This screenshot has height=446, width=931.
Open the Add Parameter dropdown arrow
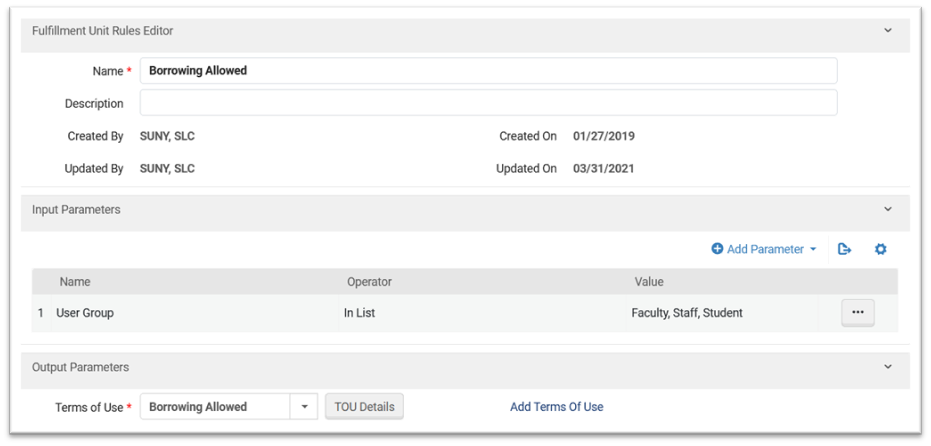coord(813,250)
